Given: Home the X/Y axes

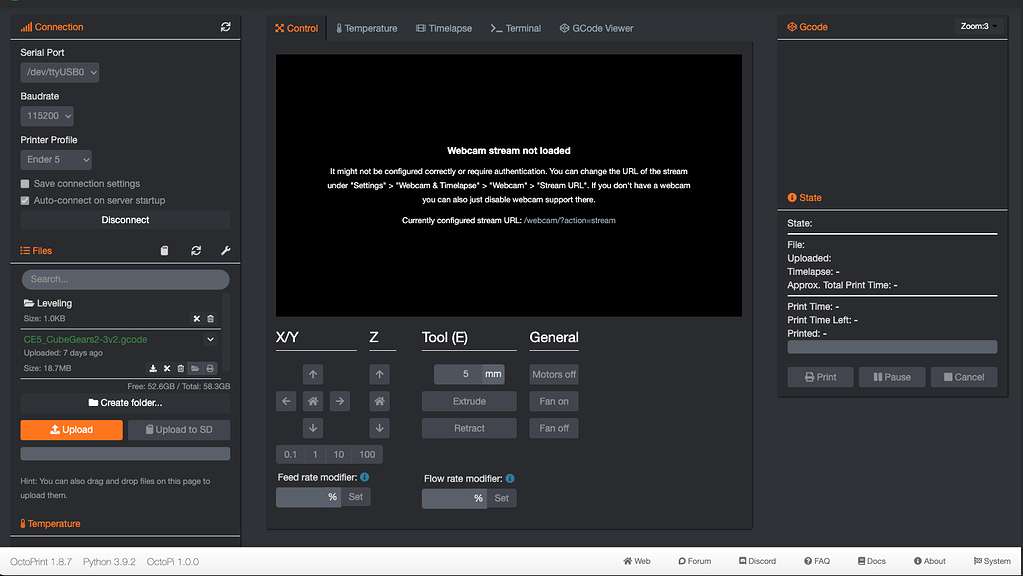Looking at the screenshot, I should tap(312, 401).
